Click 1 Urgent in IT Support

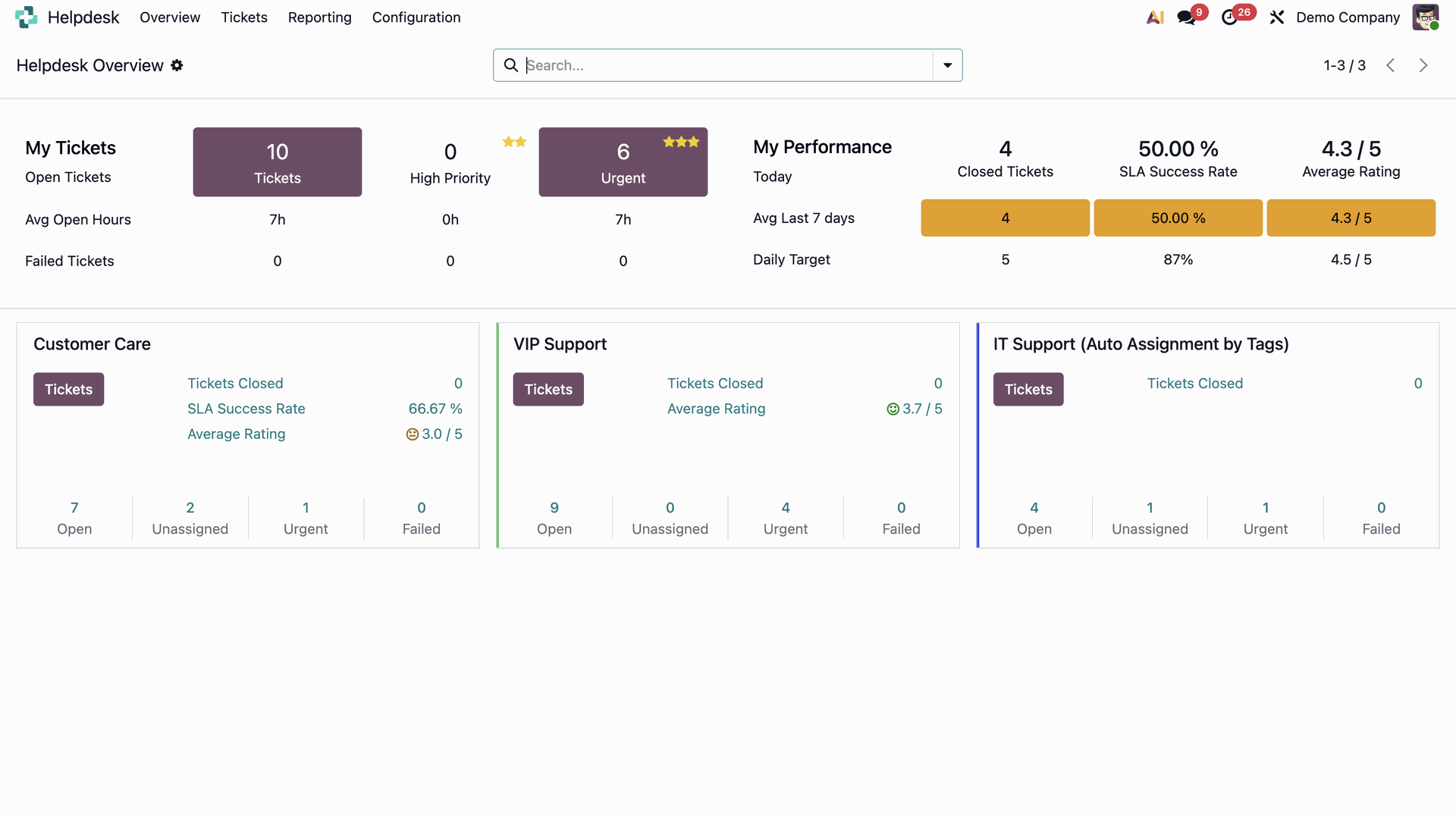click(x=1266, y=519)
